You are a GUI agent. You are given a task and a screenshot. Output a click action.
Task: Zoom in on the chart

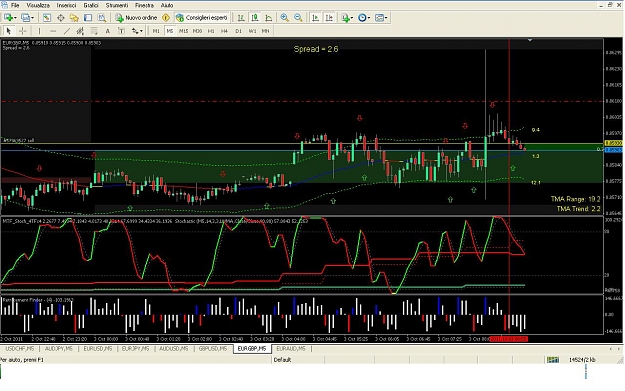tap(285, 18)
